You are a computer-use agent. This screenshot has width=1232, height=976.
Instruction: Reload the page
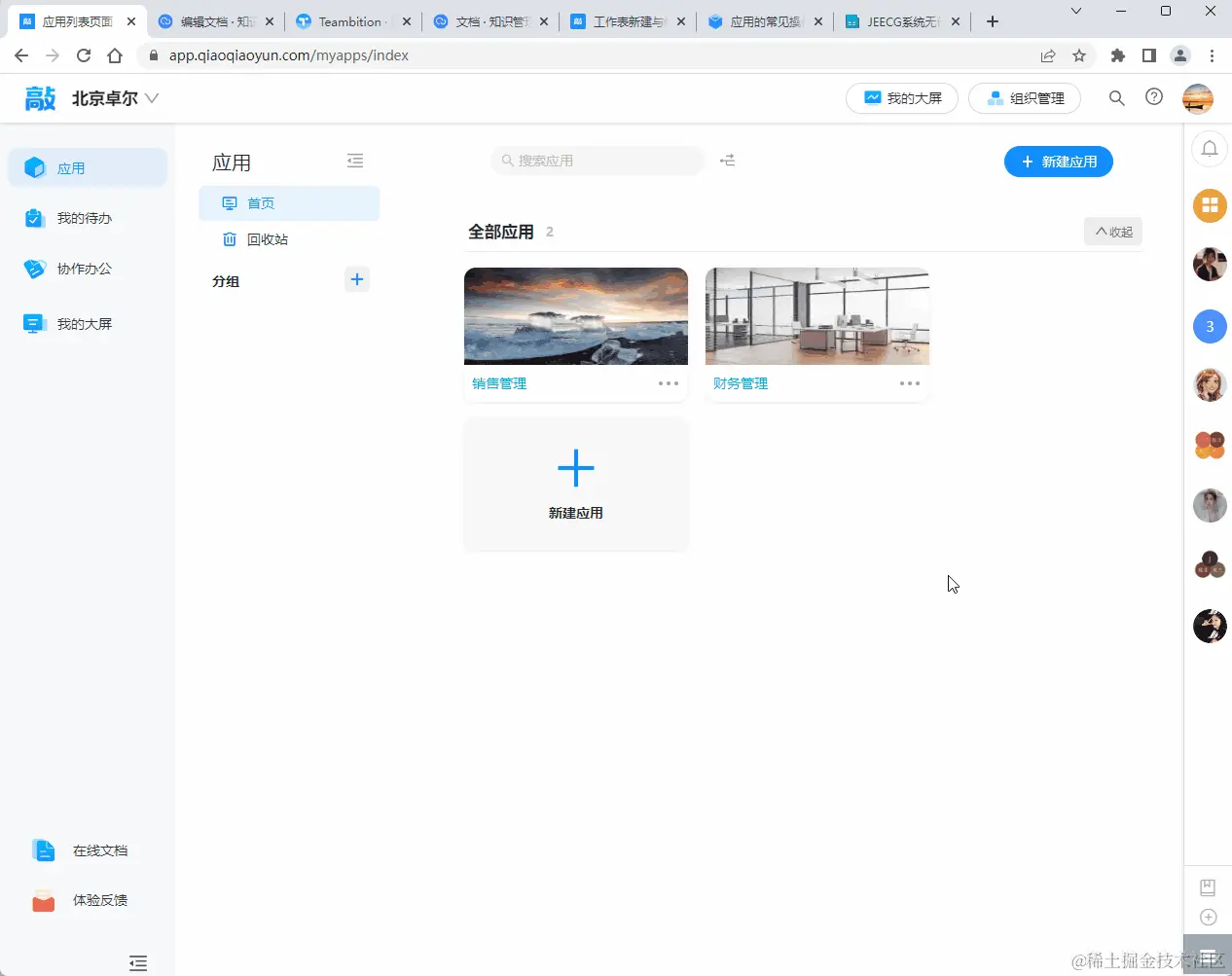(x=84, y=55)
